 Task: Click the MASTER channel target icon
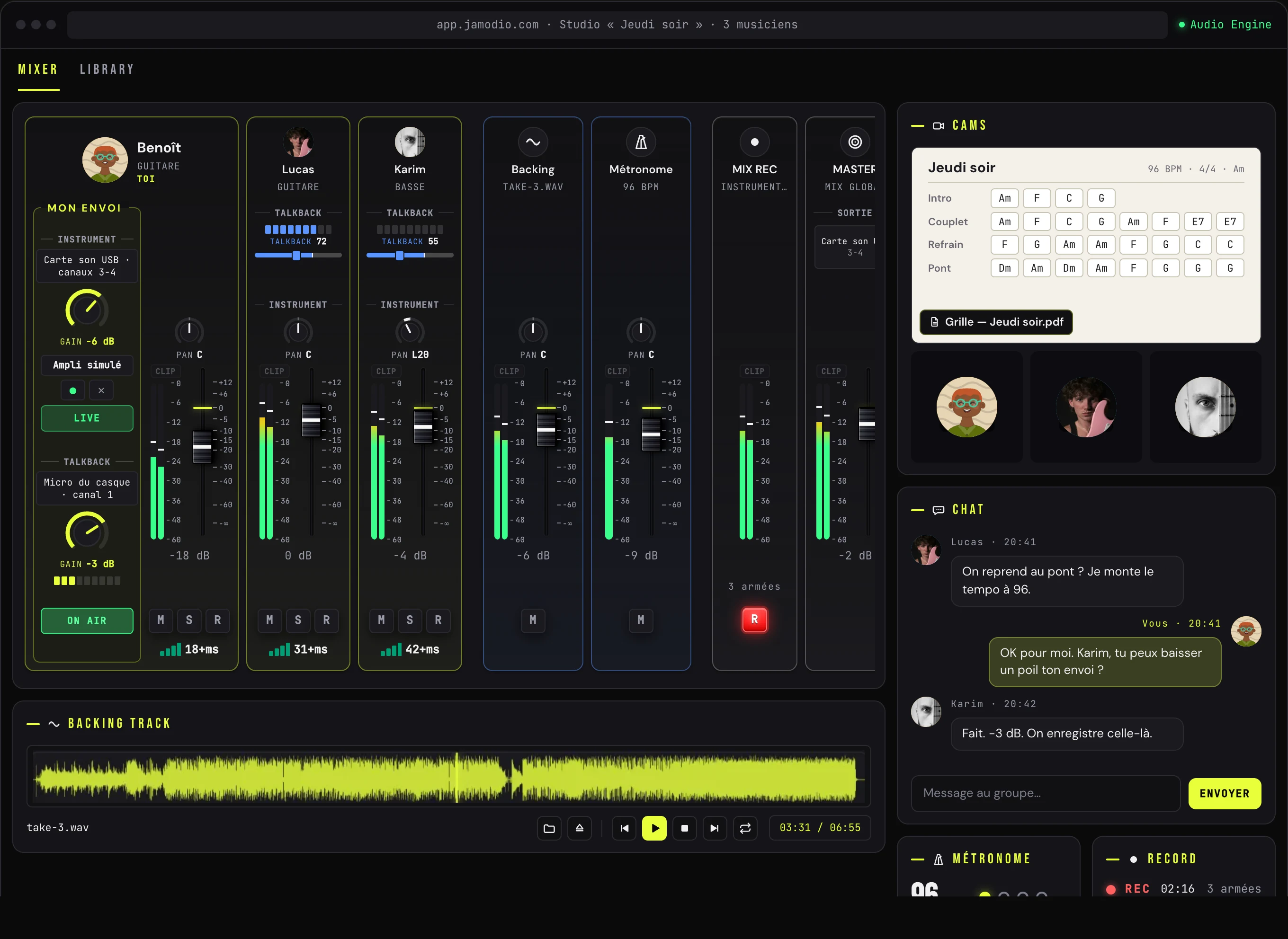pos(855,142)
